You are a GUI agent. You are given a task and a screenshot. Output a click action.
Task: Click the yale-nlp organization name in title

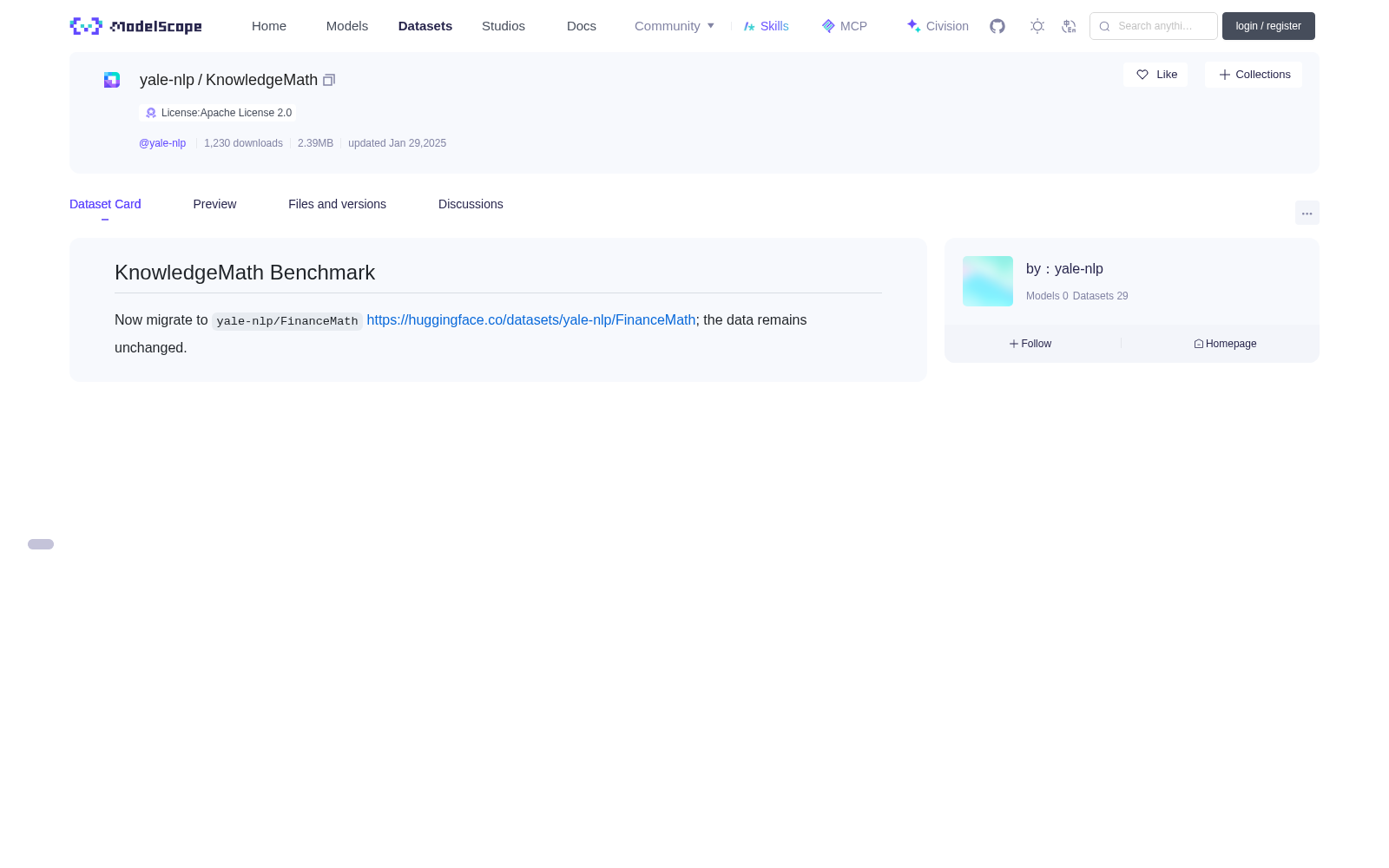167,80
